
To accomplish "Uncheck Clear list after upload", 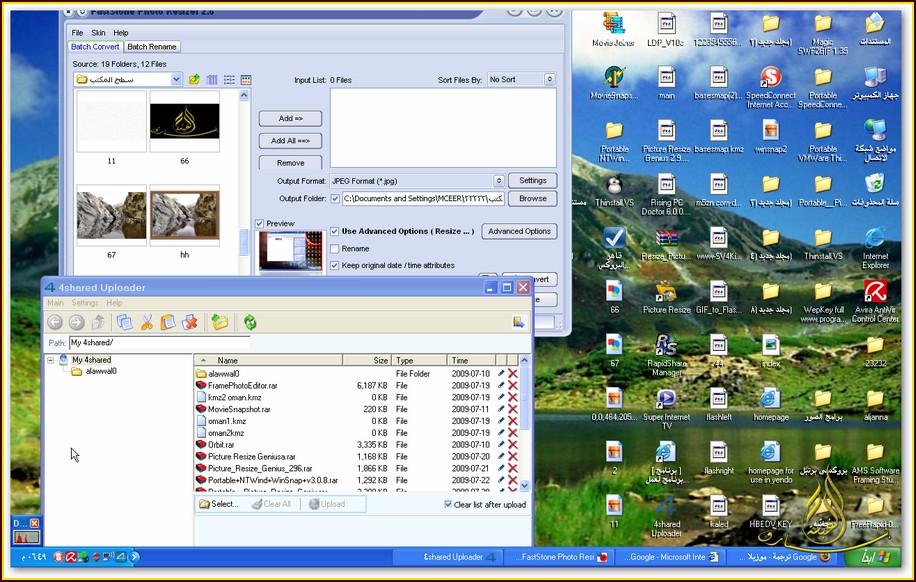I will click(x=448, y=504).
